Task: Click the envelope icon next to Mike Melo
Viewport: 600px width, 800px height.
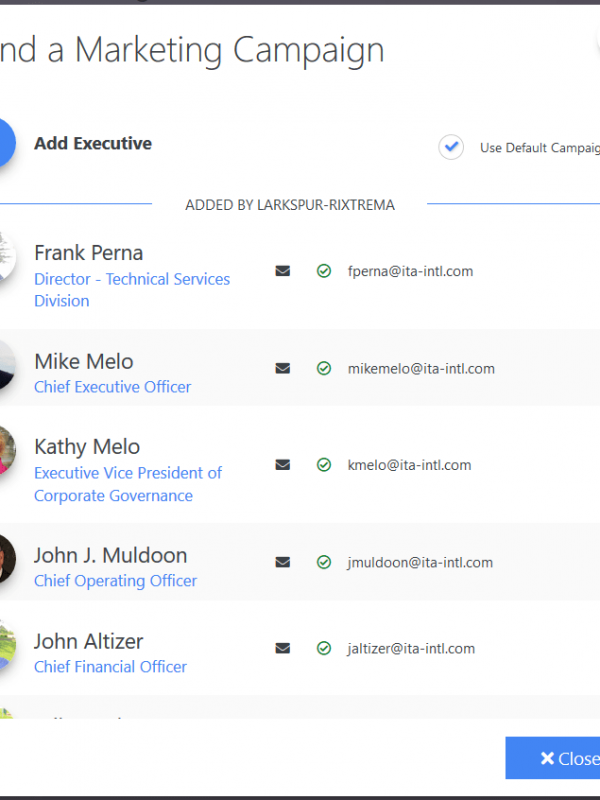Action: tap(282, 368)
